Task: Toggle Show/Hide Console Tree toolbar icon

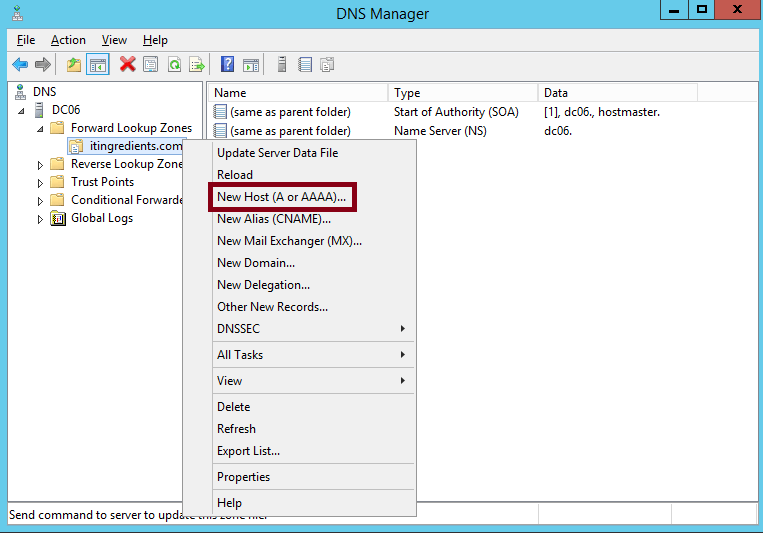Action: click(97, 65)
